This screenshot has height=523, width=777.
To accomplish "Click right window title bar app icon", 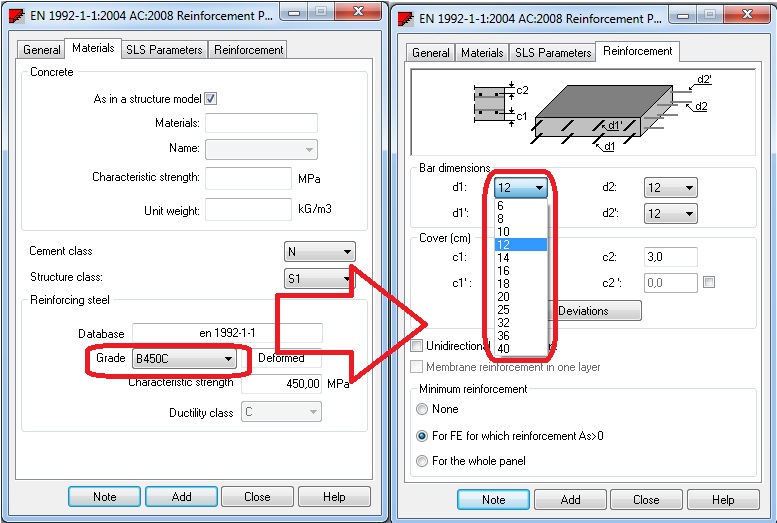I will [406, 18].
